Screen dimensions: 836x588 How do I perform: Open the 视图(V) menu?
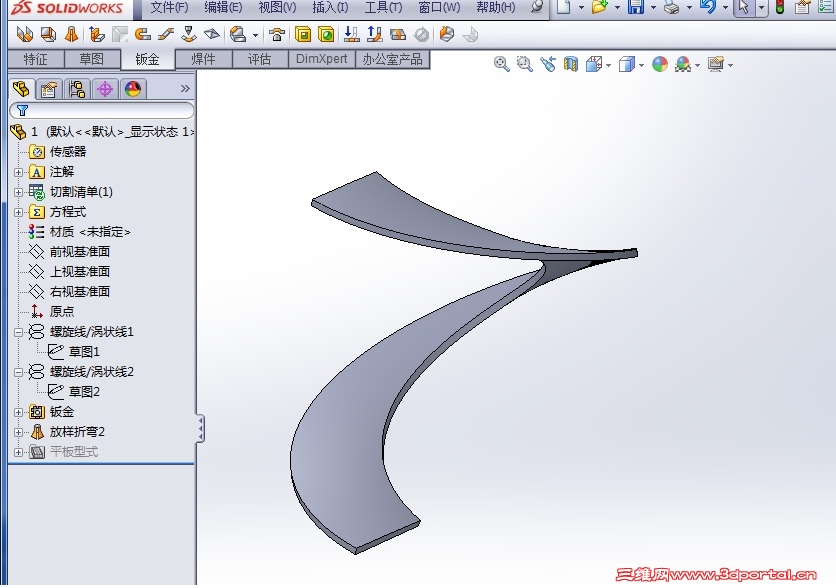tap(277, 7)
